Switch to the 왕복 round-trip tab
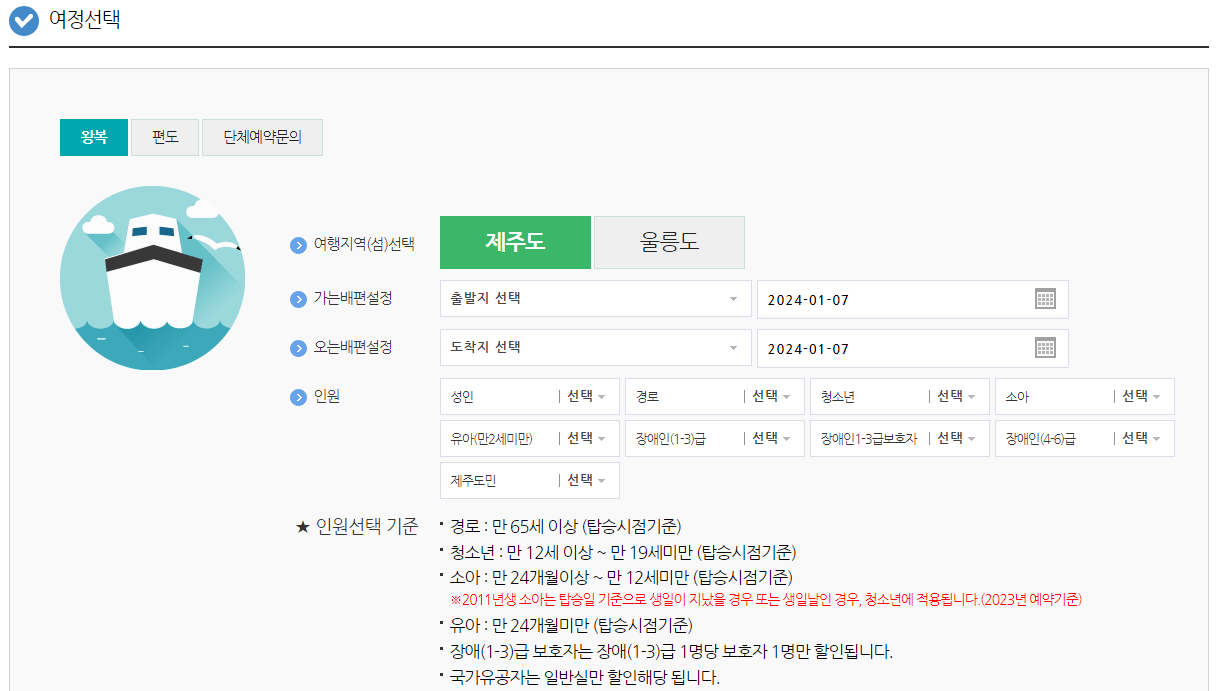 [93, 137]
